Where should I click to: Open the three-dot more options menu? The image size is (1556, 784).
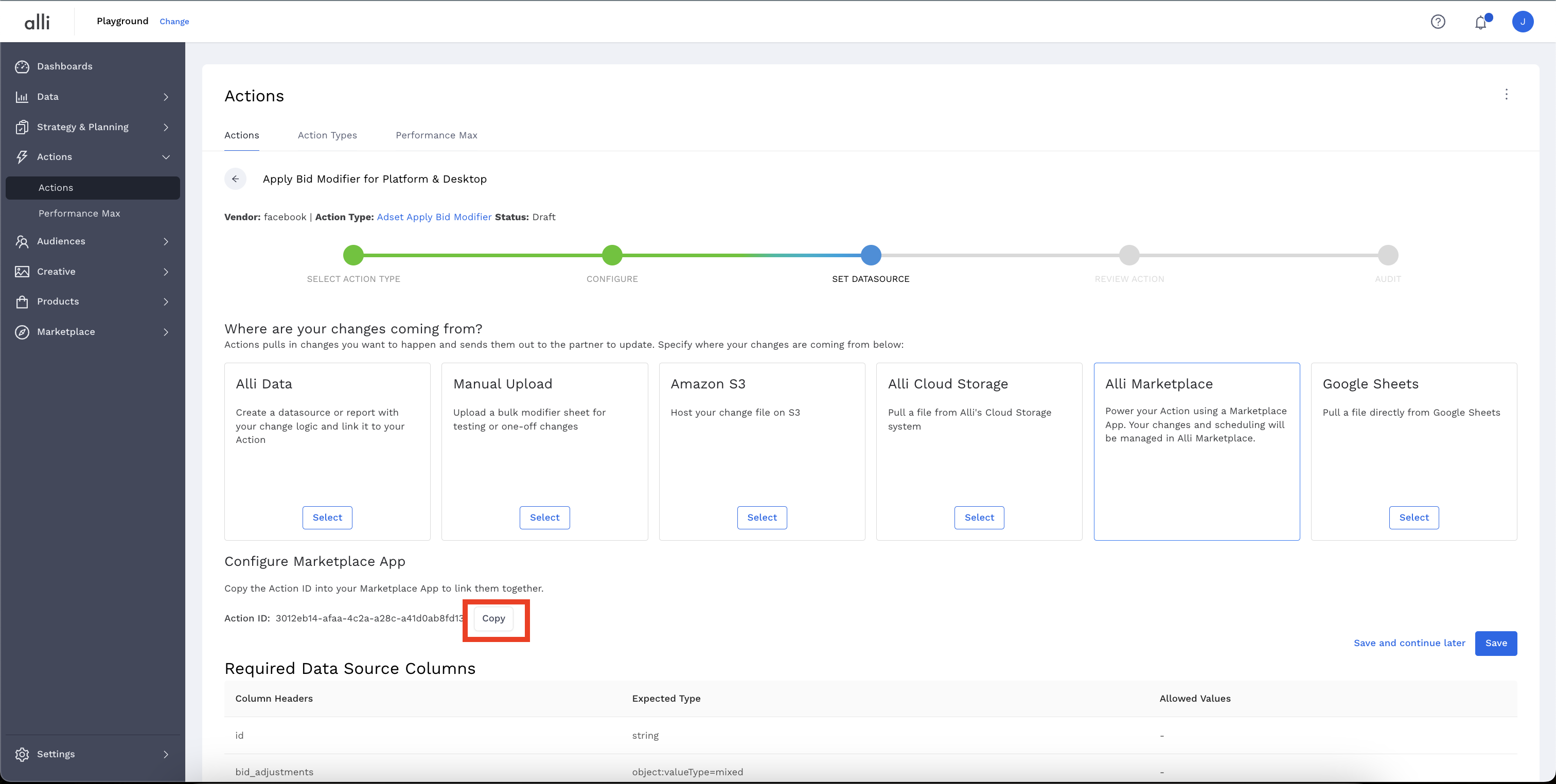tap(1506, 94)
